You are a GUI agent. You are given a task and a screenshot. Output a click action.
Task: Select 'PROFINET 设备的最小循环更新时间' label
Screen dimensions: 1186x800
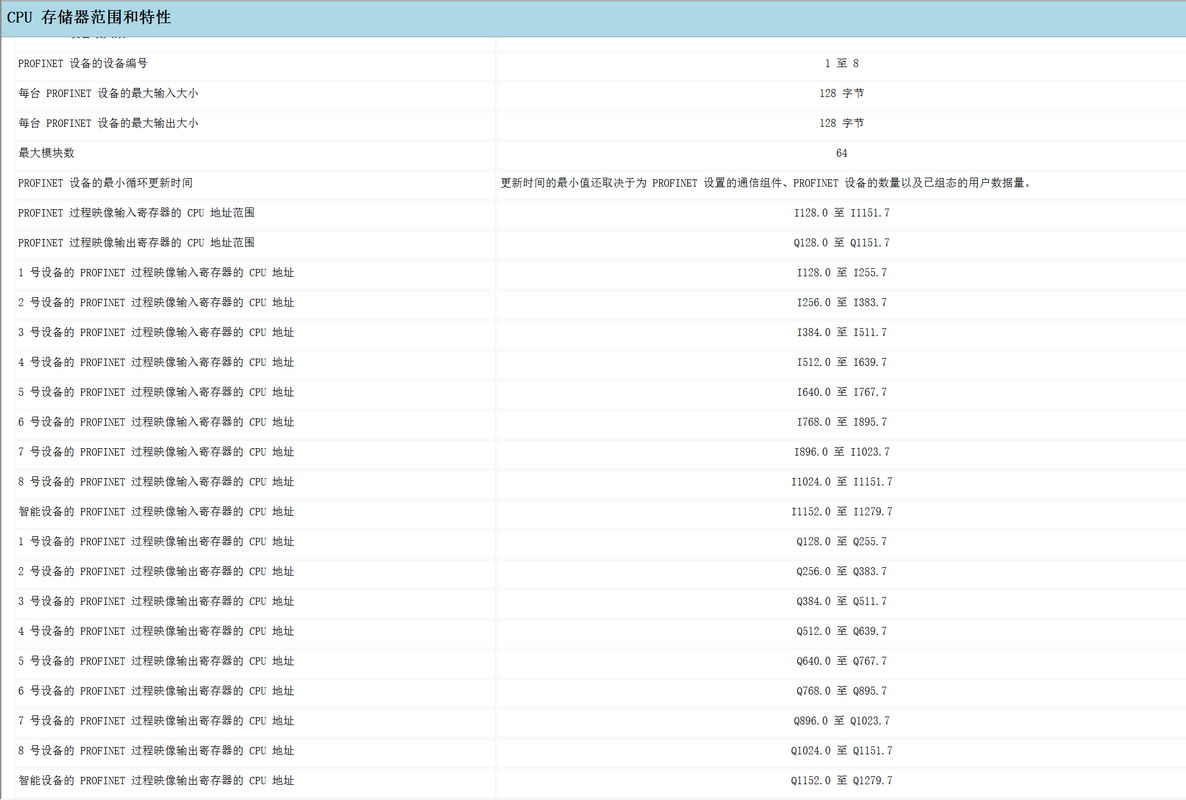105,183
